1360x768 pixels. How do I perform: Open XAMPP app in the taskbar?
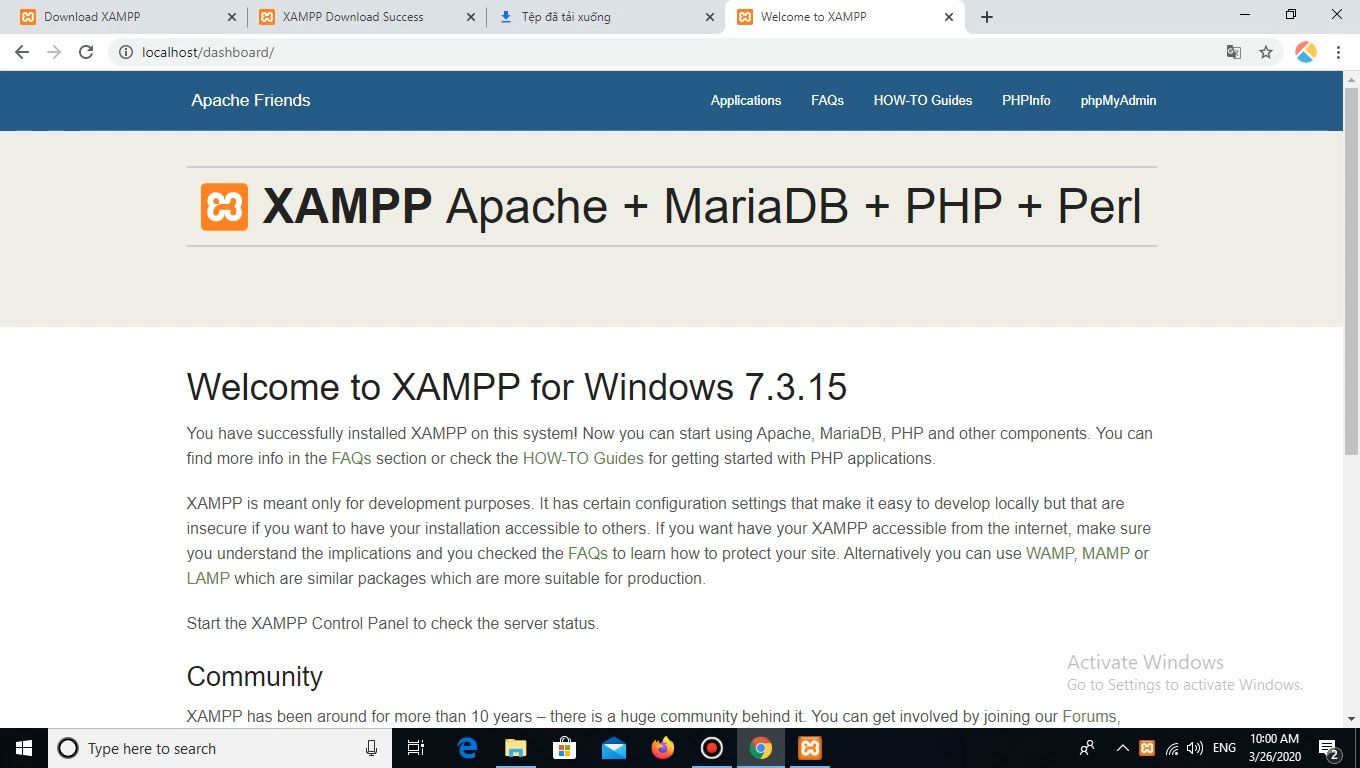[x=810, y=748]
